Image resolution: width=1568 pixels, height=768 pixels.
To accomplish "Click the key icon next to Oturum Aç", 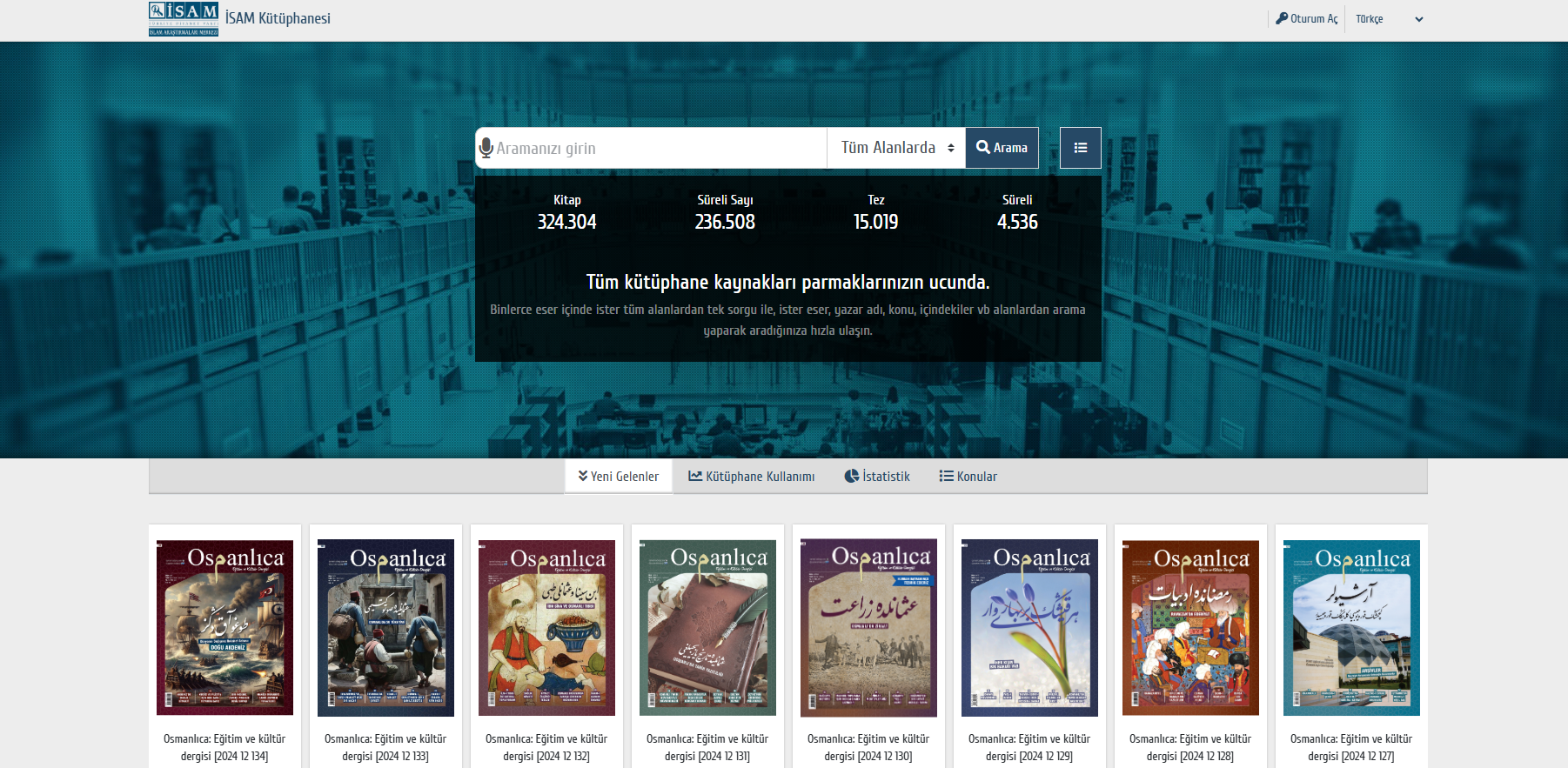I will [1282, 18].
